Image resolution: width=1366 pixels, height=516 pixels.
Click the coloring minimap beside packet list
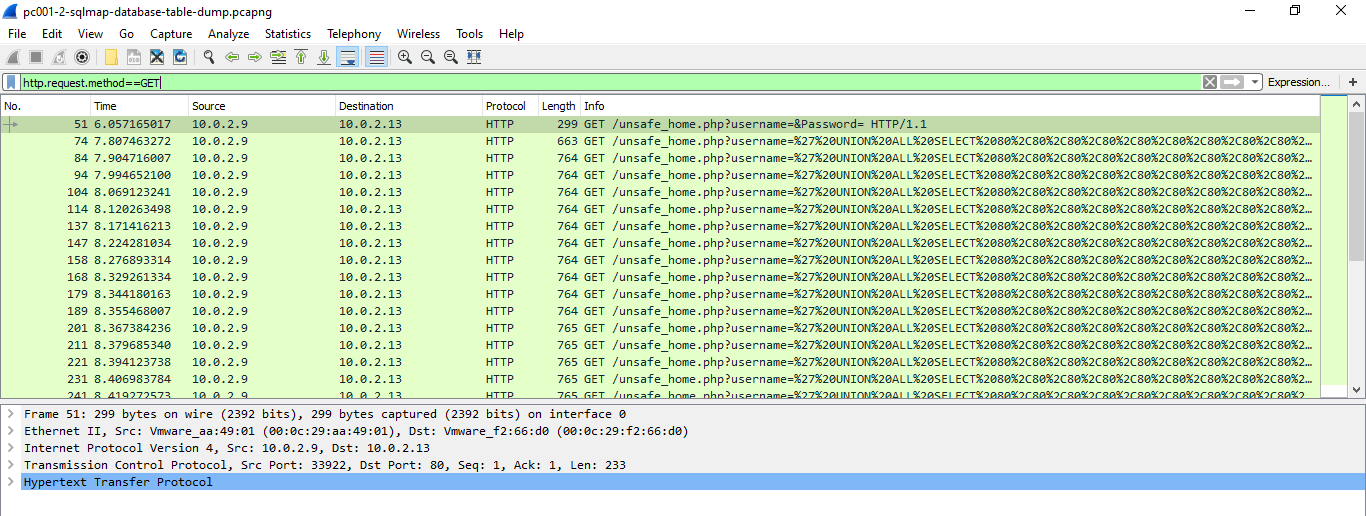click(1334, 247)
